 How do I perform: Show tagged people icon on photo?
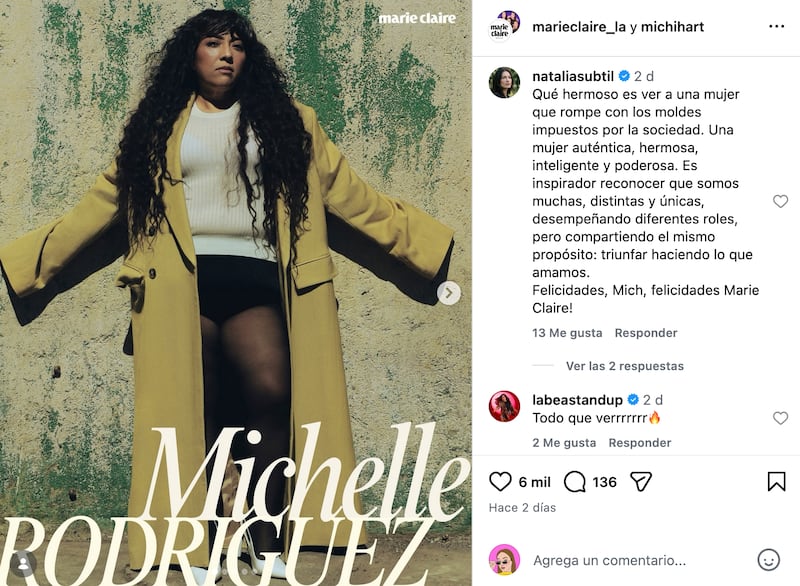[23, 564]
